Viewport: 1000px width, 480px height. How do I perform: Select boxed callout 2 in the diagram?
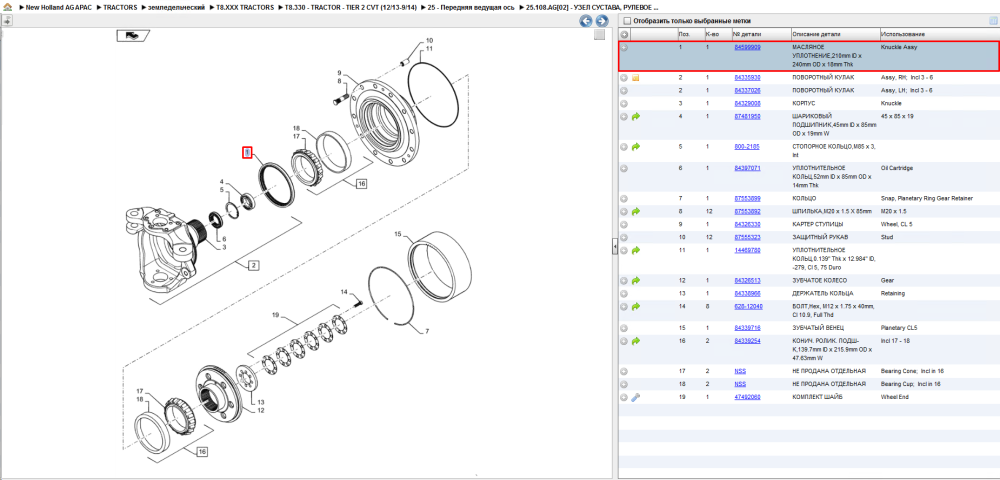[253, 265]
